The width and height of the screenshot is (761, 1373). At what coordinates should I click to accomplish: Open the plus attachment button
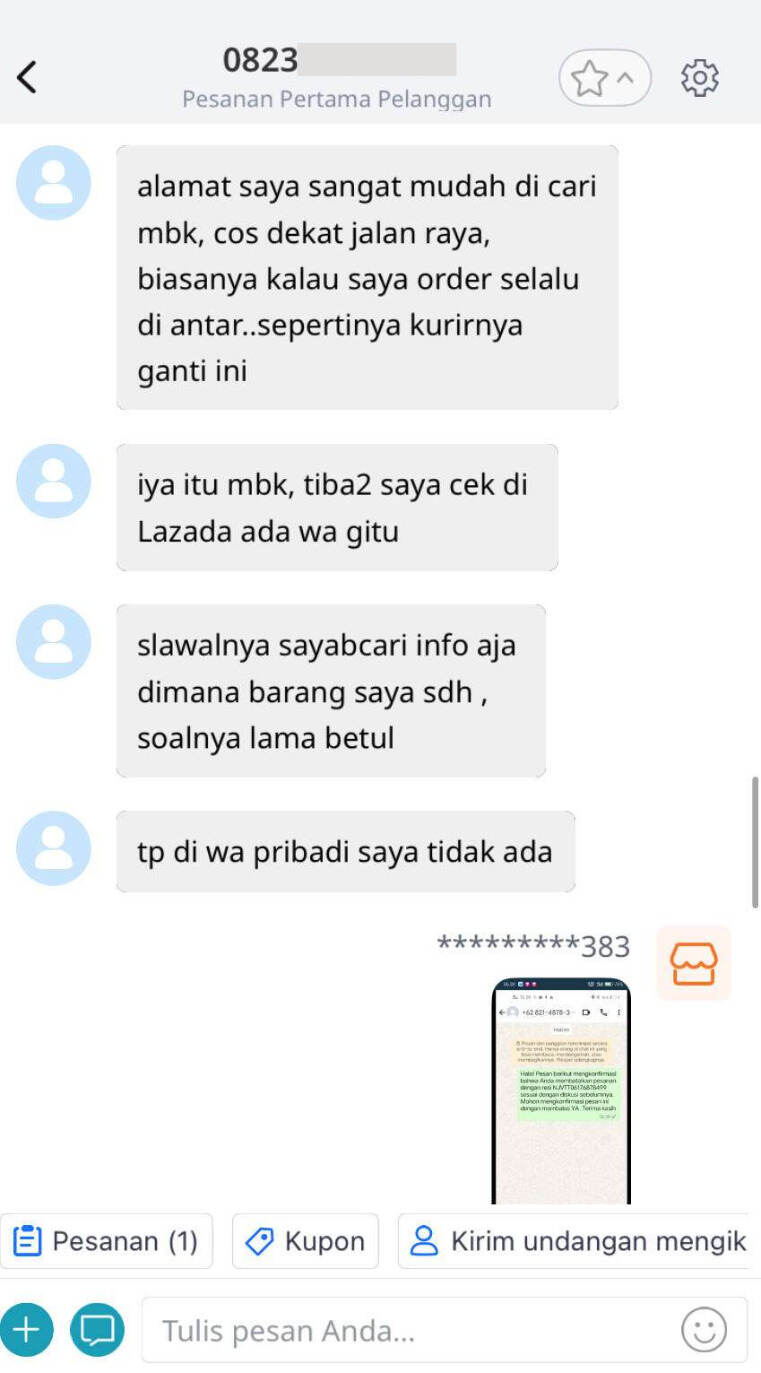coord(26,1330)
